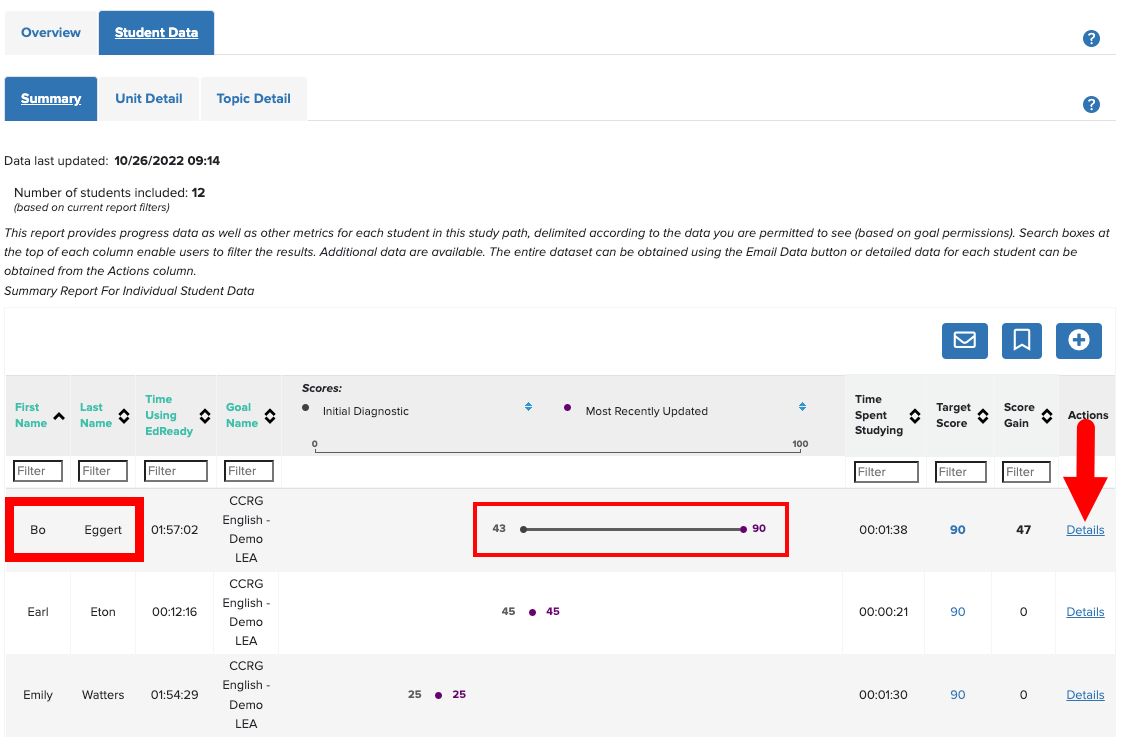Select the Student Data tab
The width and height of the screenshot is (1121, 737).
click(x=157, y=33)
